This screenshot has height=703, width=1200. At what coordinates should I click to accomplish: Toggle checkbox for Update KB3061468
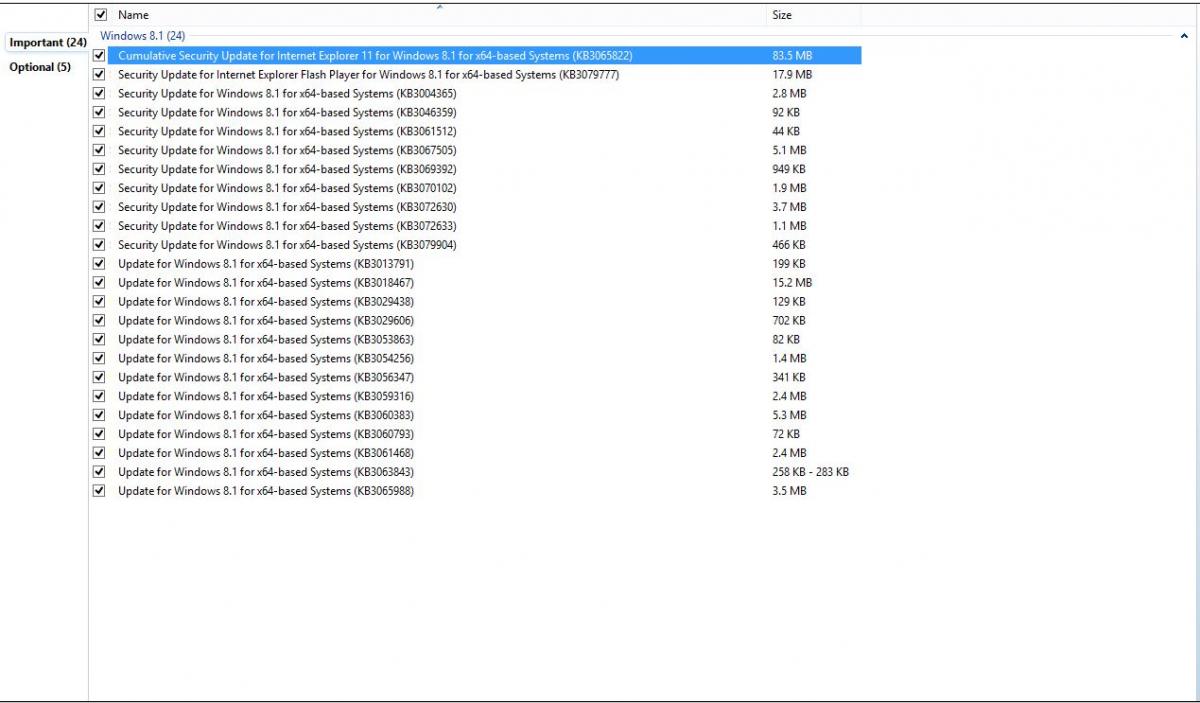(x=99, y=453)
